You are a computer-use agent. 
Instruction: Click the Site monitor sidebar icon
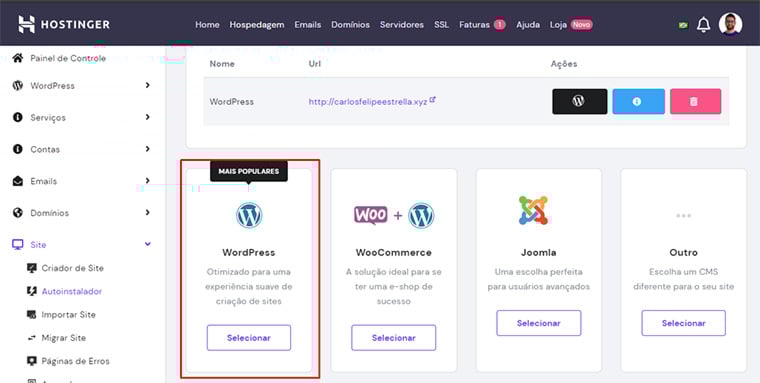tap(17, 245)
